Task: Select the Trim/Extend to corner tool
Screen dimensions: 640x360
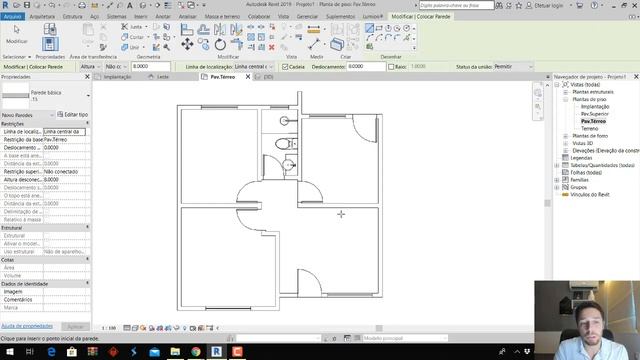Action: tap(236, 44)
